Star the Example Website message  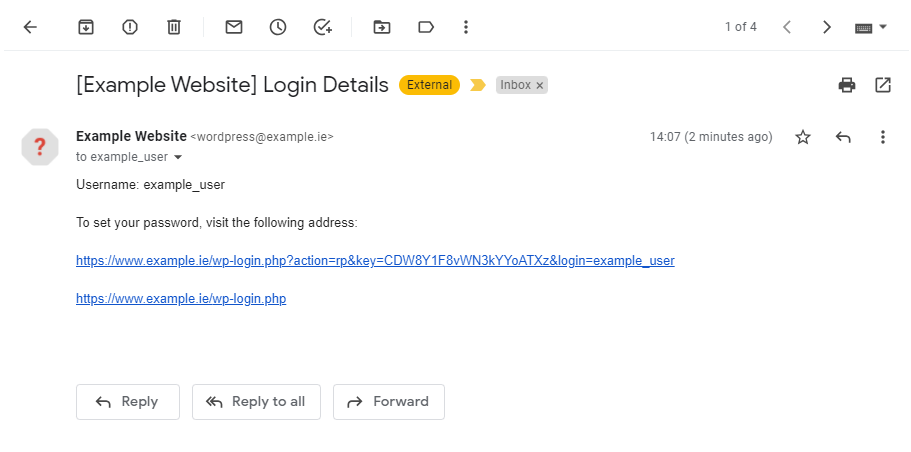[803, 137]
